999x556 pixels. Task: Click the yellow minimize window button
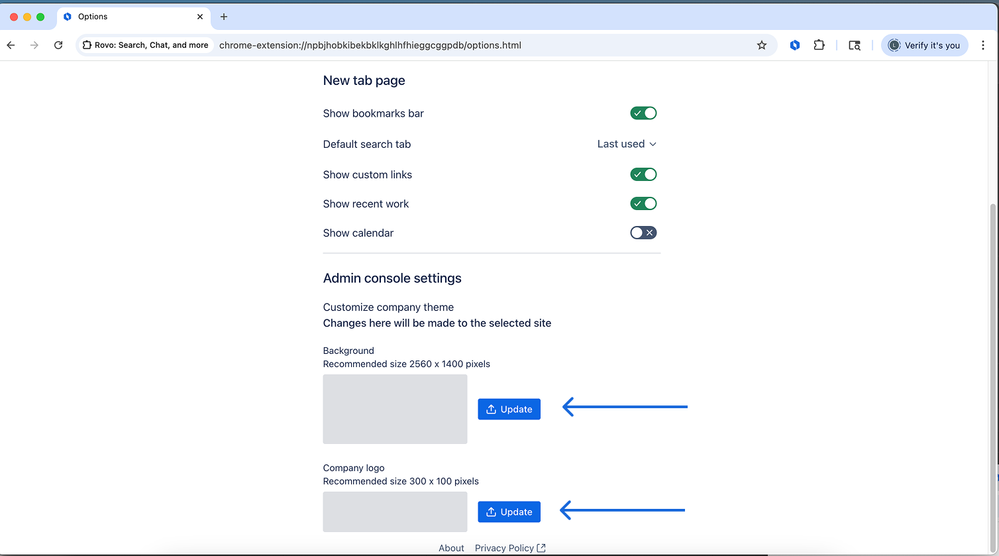tap(27, 17)
